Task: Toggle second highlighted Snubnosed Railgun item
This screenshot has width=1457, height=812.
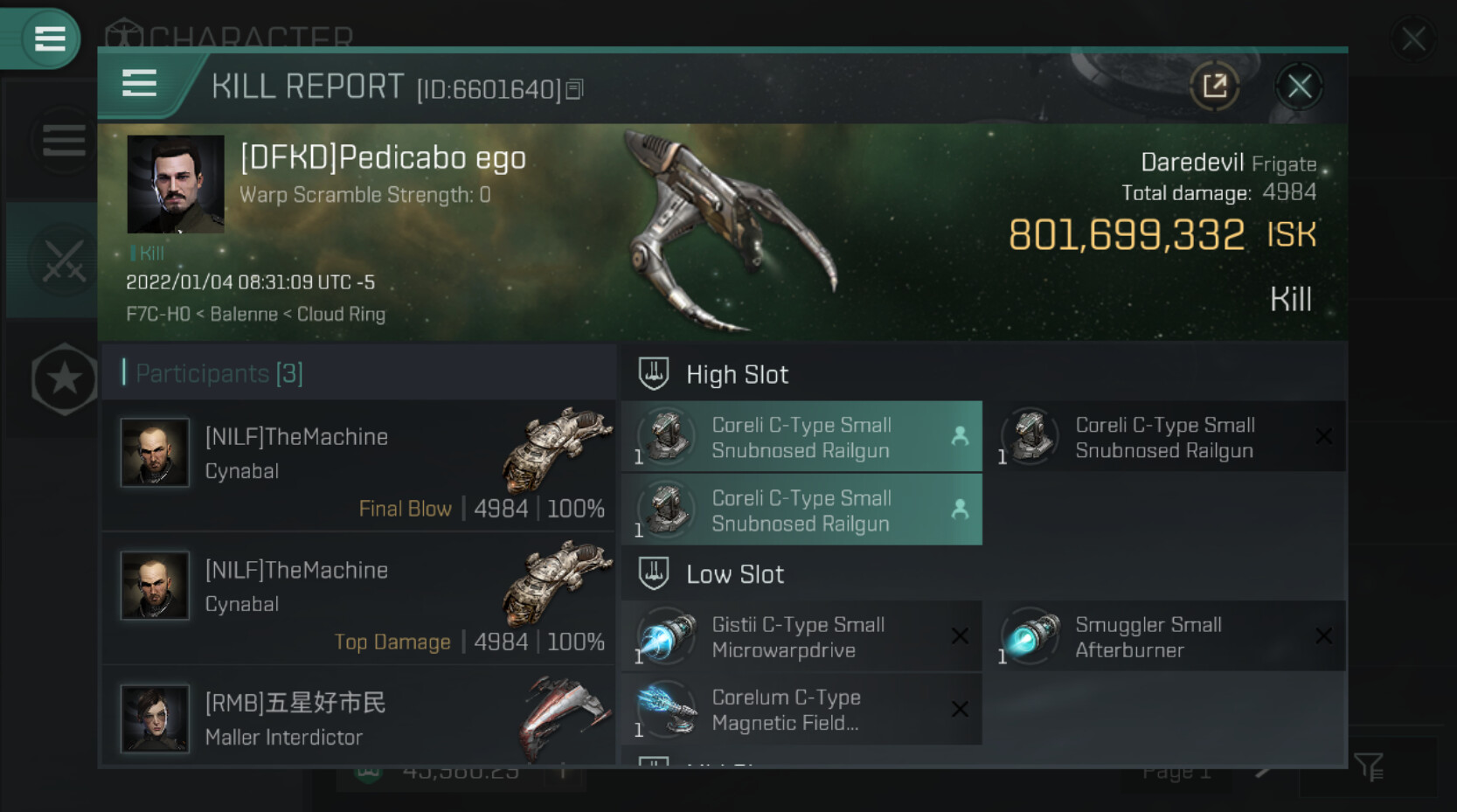Action: point(801,510)
